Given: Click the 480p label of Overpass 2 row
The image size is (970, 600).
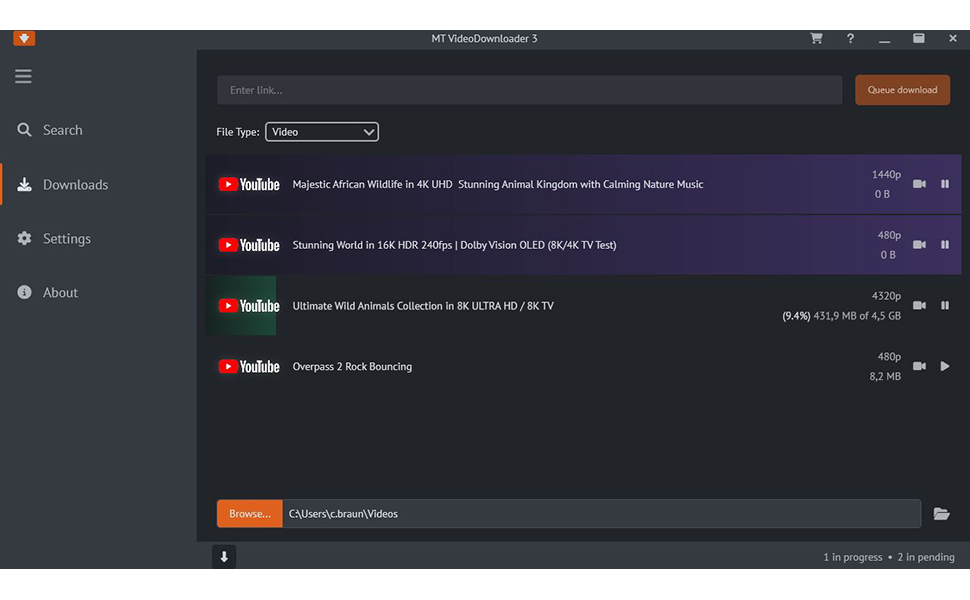Looking at the screenshot, I should click(889, 356).
